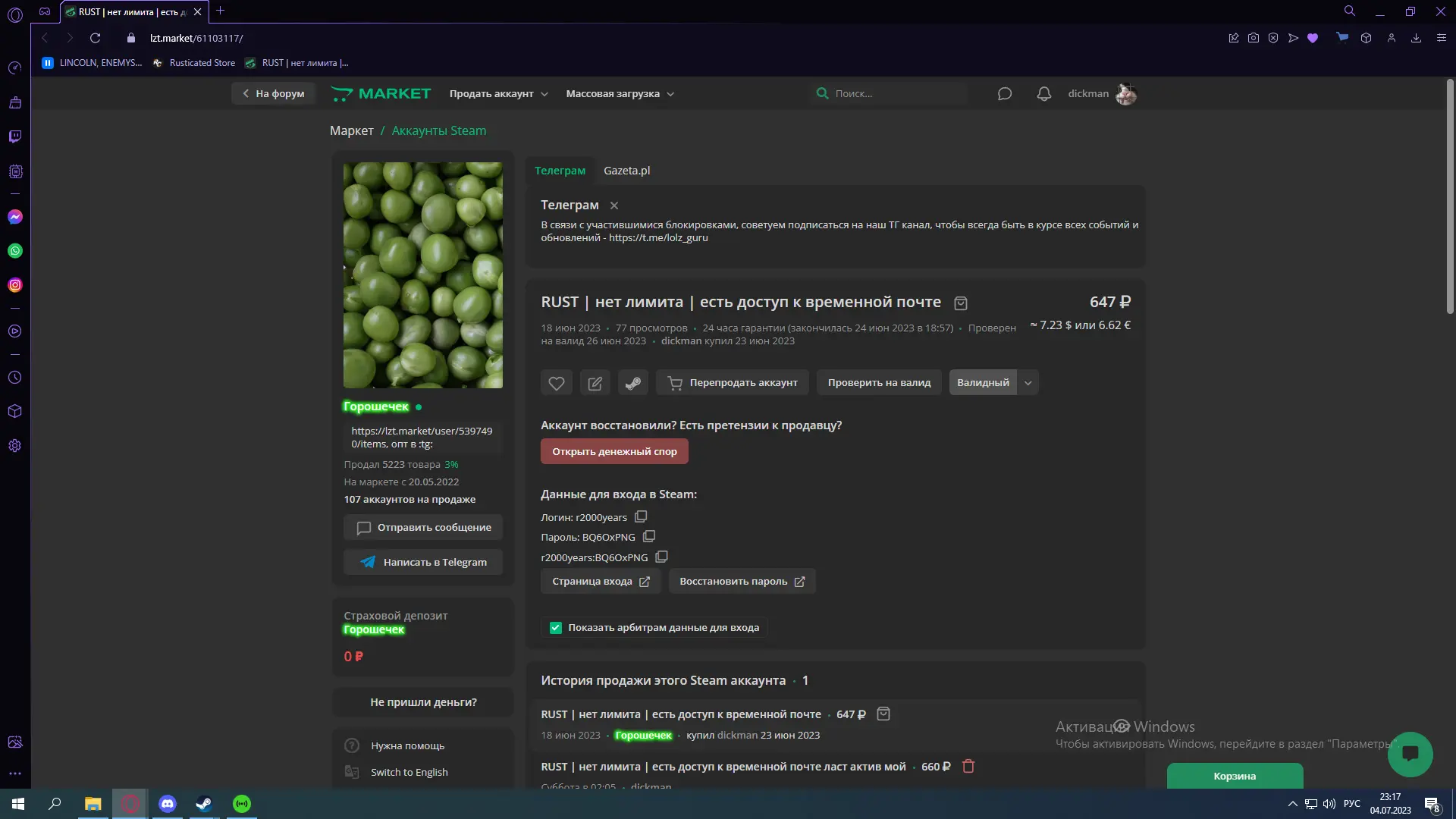This screenshot has width=1456, height=819.
Task: Dismiss the Телеграм notice with the X
Action: pyautogui.click(x=614, y=206)
